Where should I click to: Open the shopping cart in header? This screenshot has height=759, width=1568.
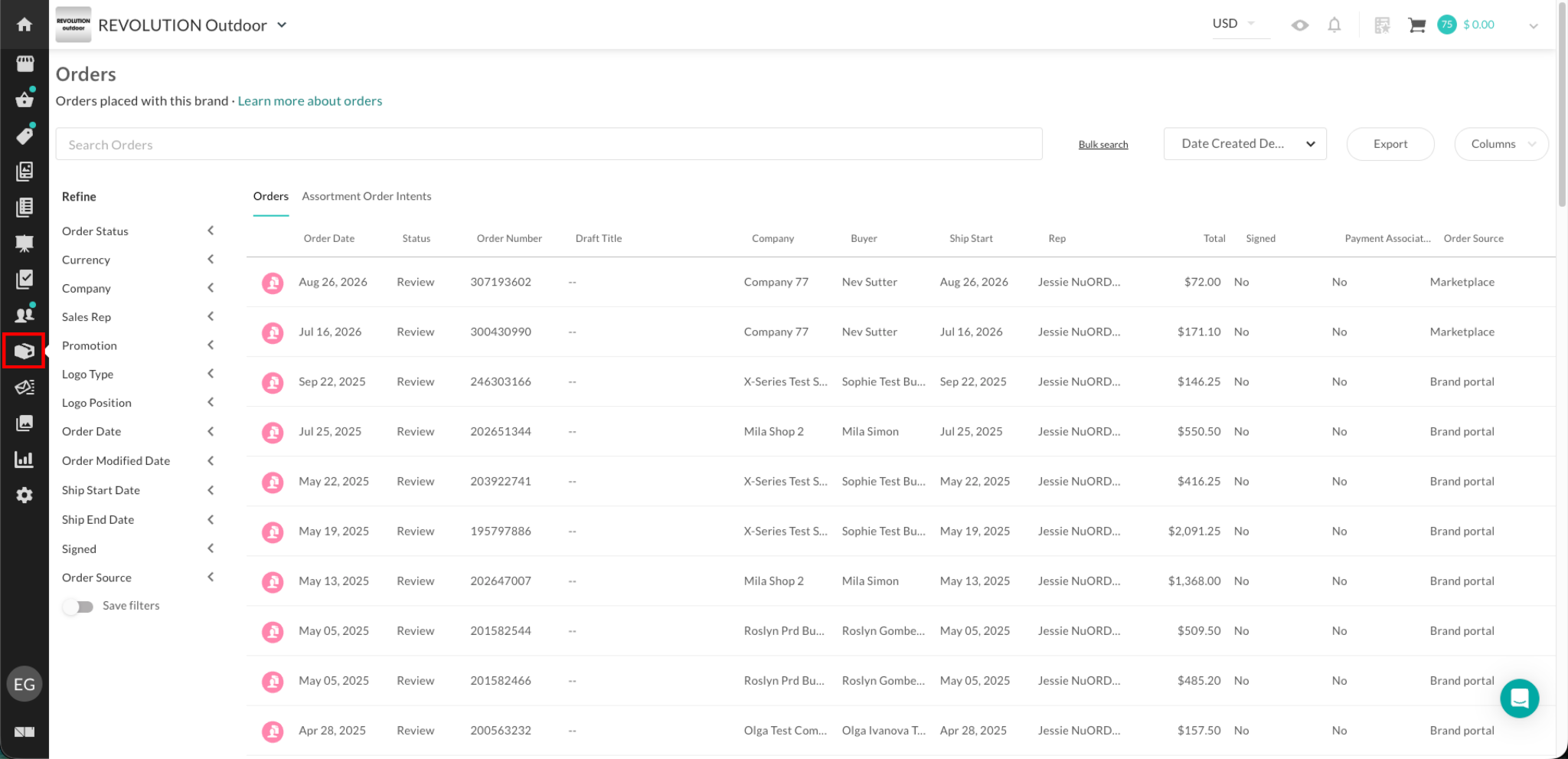pyautogui.click(x=1416, y=25)
